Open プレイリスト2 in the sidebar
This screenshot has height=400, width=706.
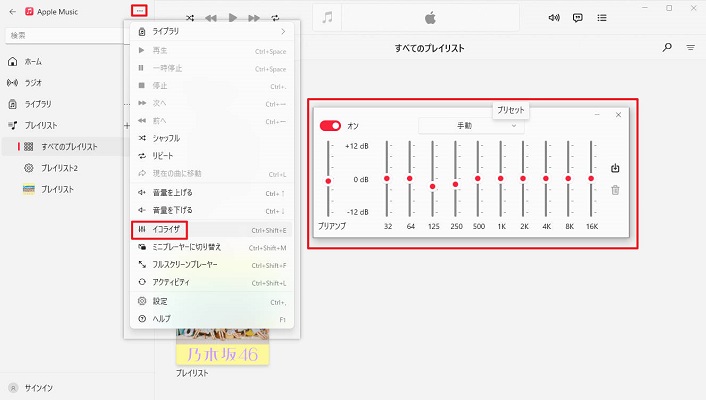point(59,168)
